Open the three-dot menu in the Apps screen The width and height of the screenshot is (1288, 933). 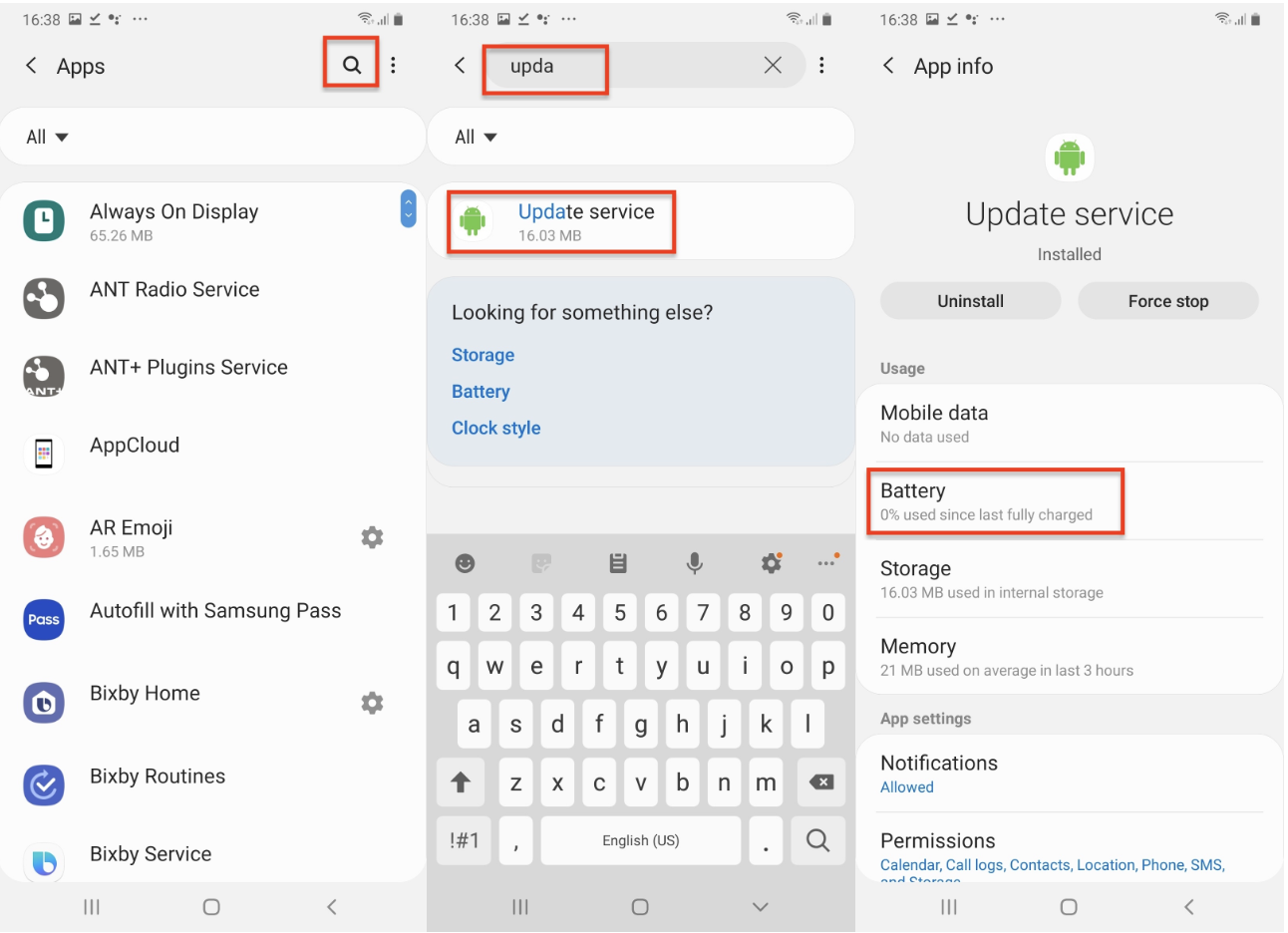coord(394,65)
